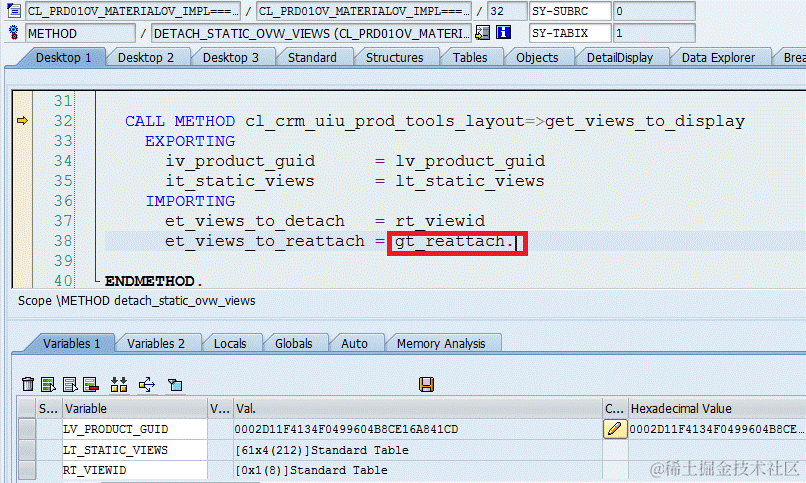
Task: Open the DetailDisplay tab
Action: pyautogui.click(x=619, y=58)
